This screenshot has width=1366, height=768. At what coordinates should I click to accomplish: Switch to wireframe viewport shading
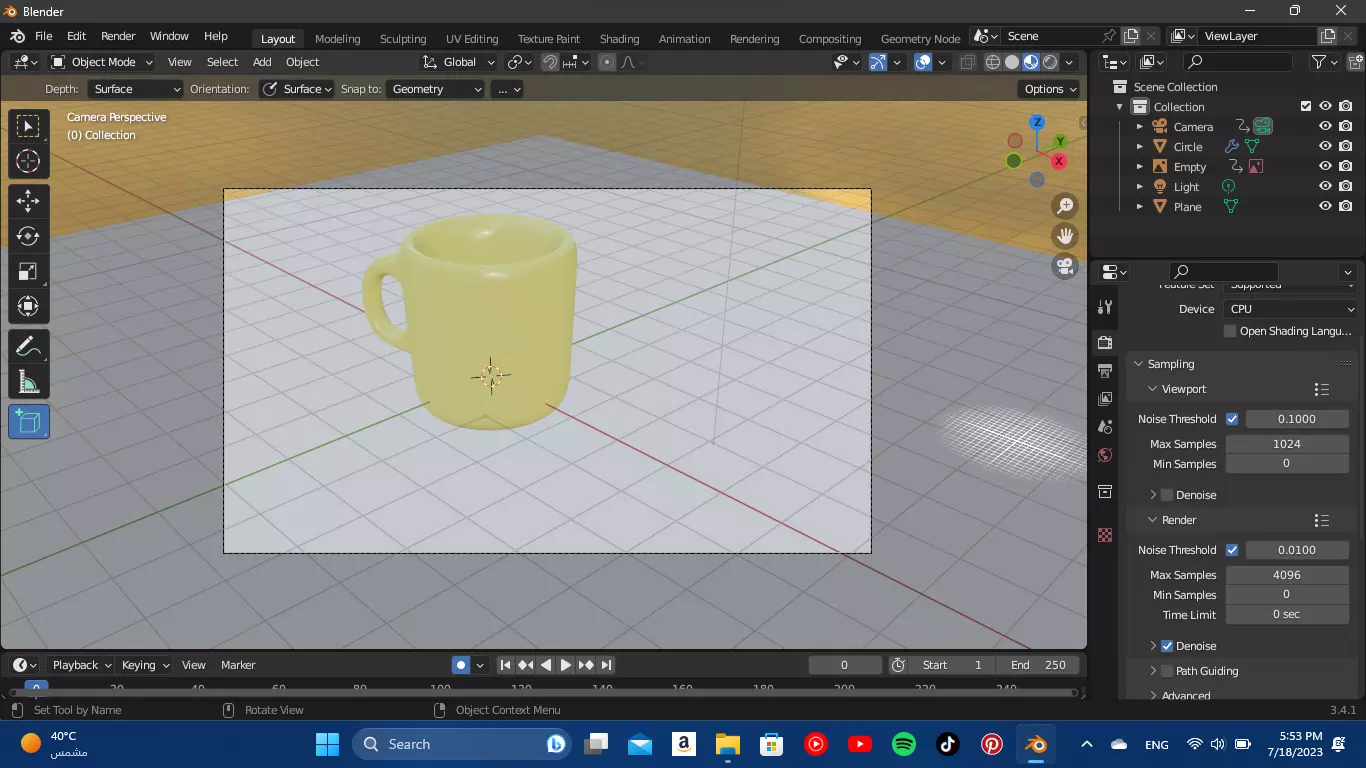993,62
